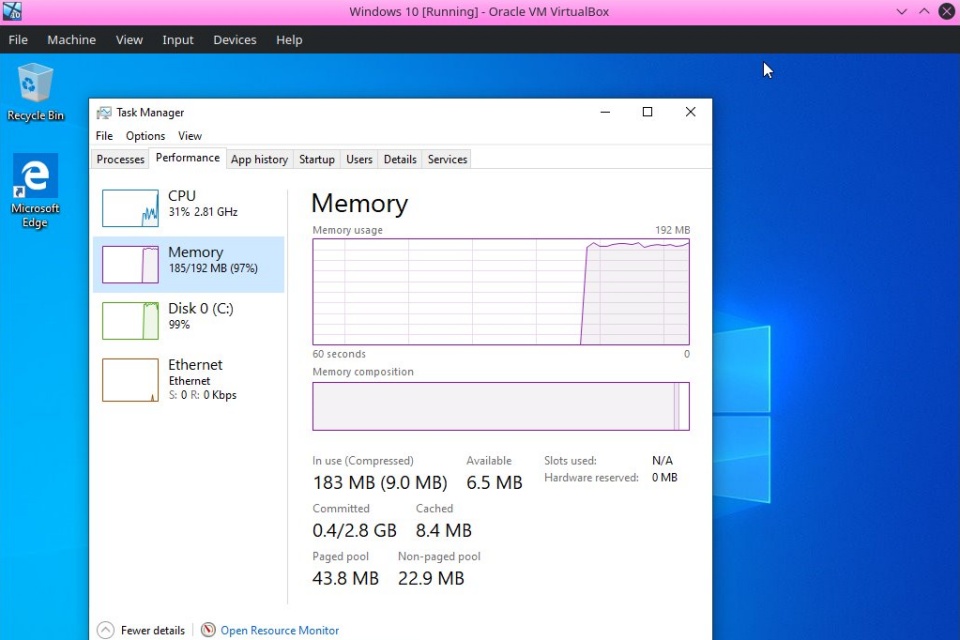This screenshot has width=960, height=640.
Task: Maximize the Task Manager window
Action: point(647,112)
